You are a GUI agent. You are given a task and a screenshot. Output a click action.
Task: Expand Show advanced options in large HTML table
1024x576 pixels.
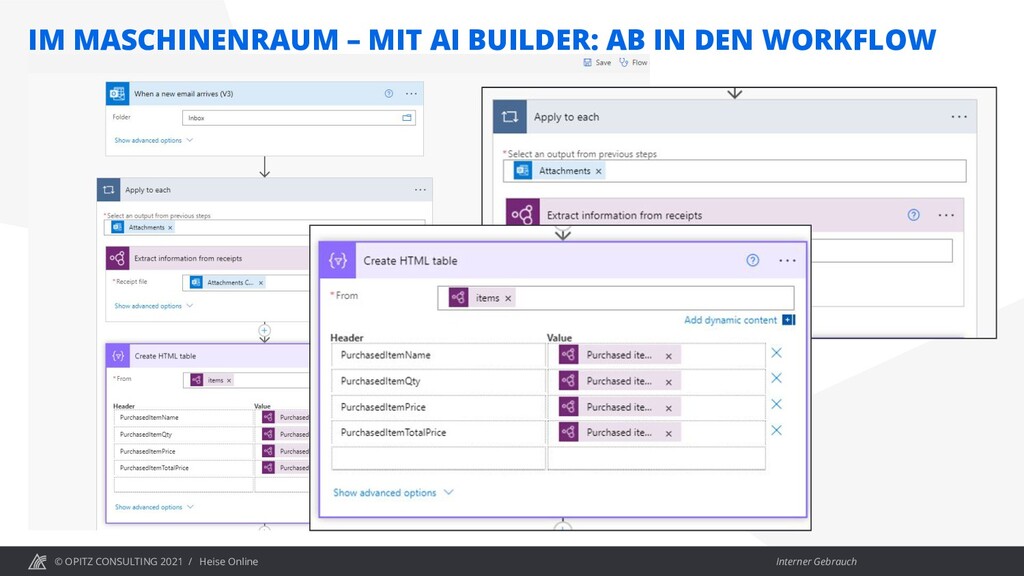pyautogui.click(x=393, y=492)
